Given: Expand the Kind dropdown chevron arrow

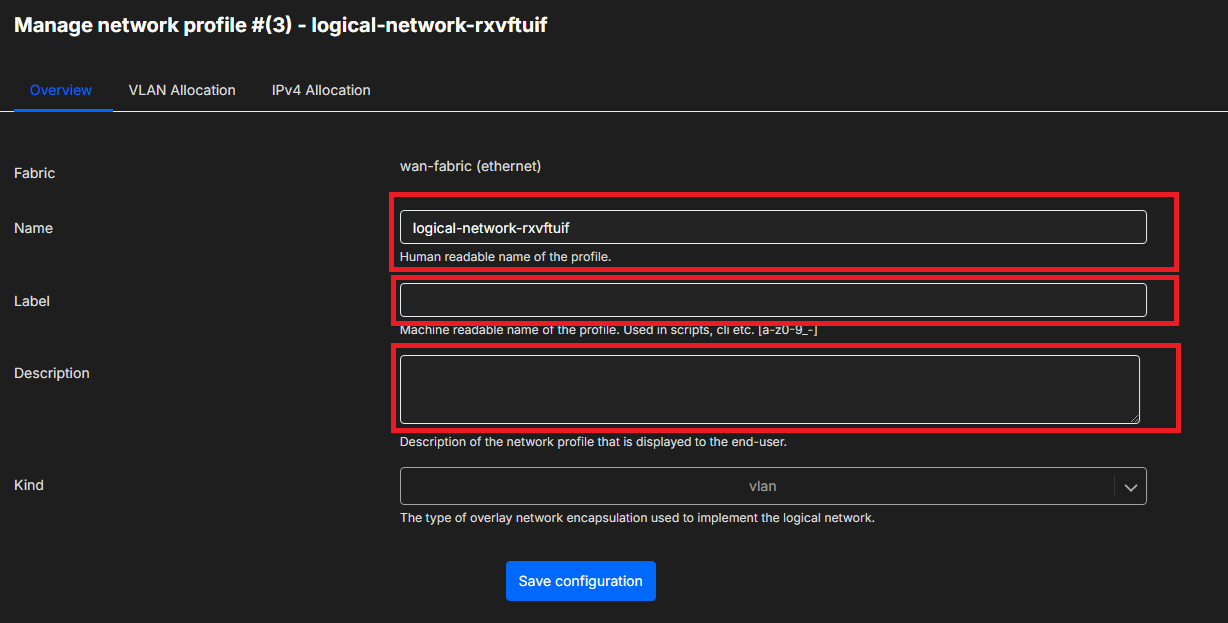Looking at the screenshot, I should [x=1130, y=487].
